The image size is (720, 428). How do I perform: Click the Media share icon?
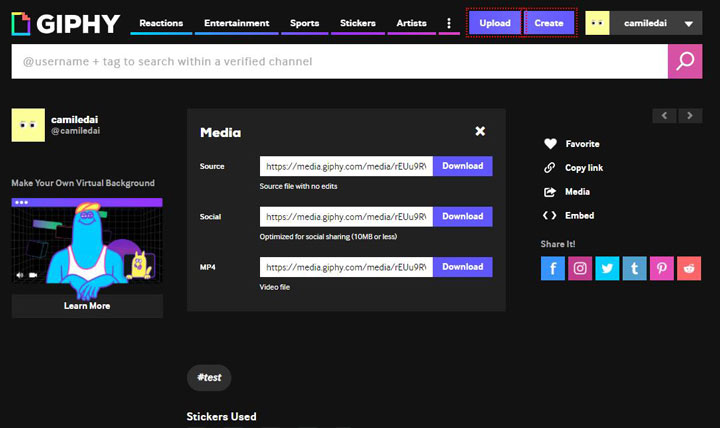pyautogui.click(x=550, y=192)
